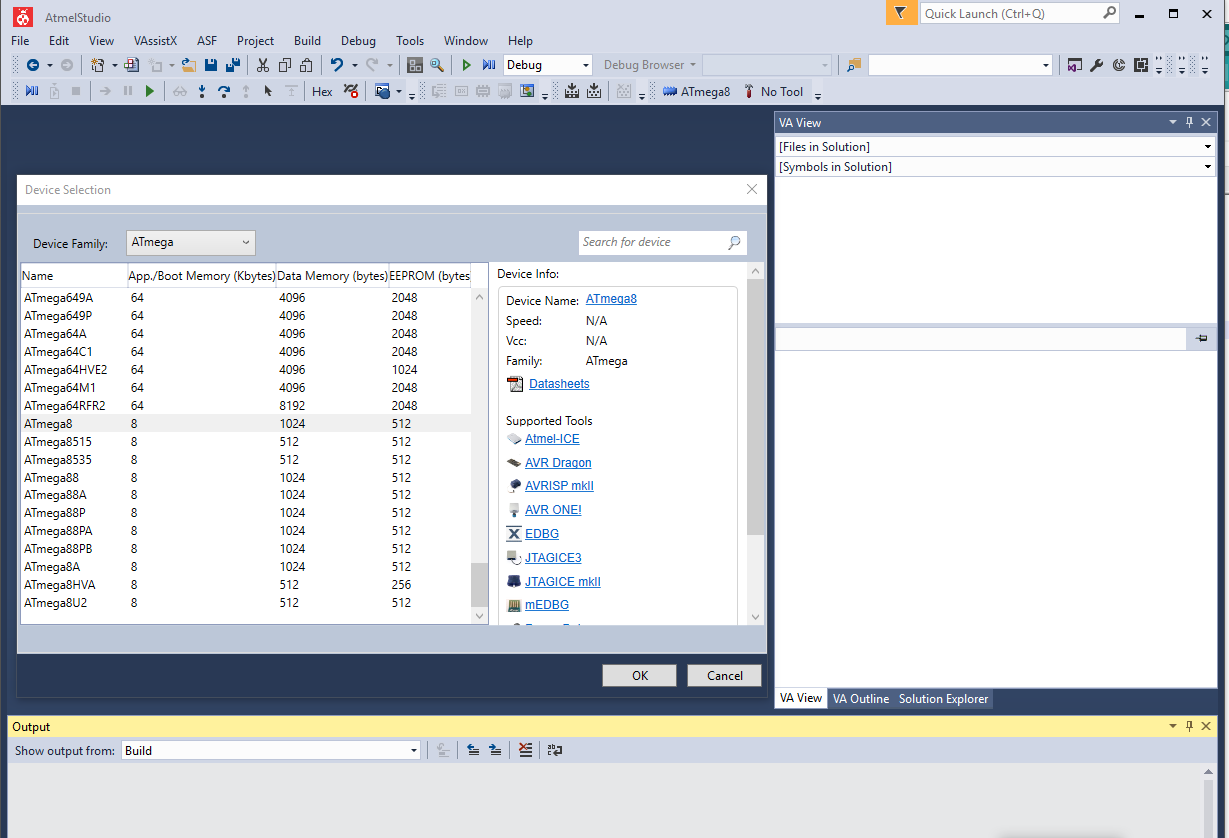Expand the Show output from Build dropdown
The image size is (1229, 838).
point(270,750)
